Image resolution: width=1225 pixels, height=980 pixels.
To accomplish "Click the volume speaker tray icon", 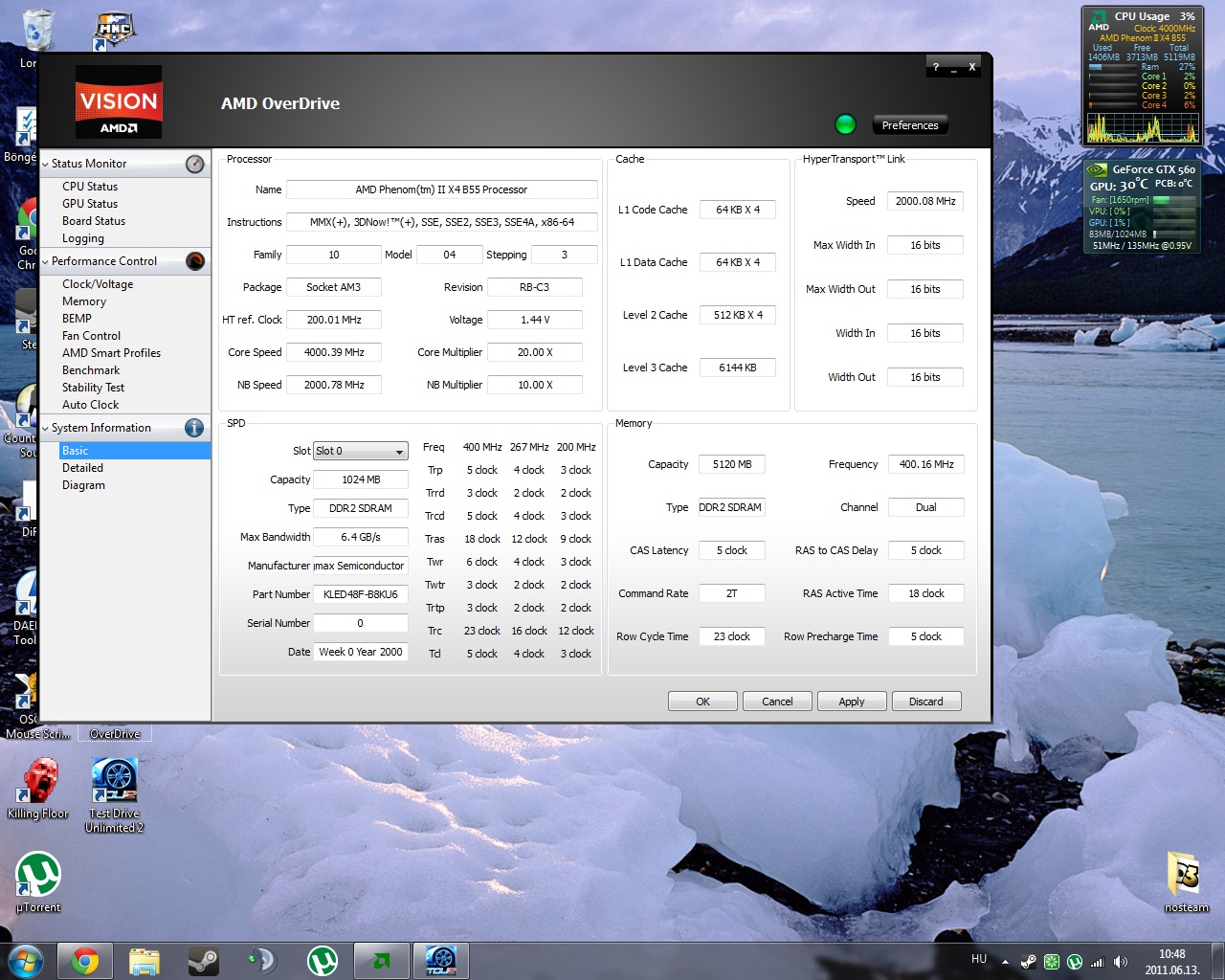I will tap(1121, 962).
